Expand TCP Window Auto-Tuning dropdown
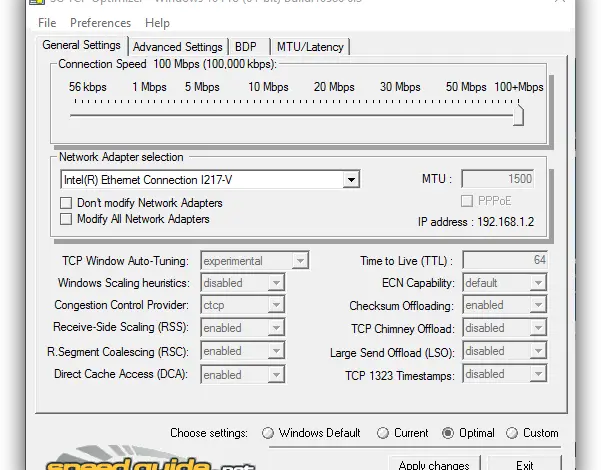601x470 pixels. 300,261
